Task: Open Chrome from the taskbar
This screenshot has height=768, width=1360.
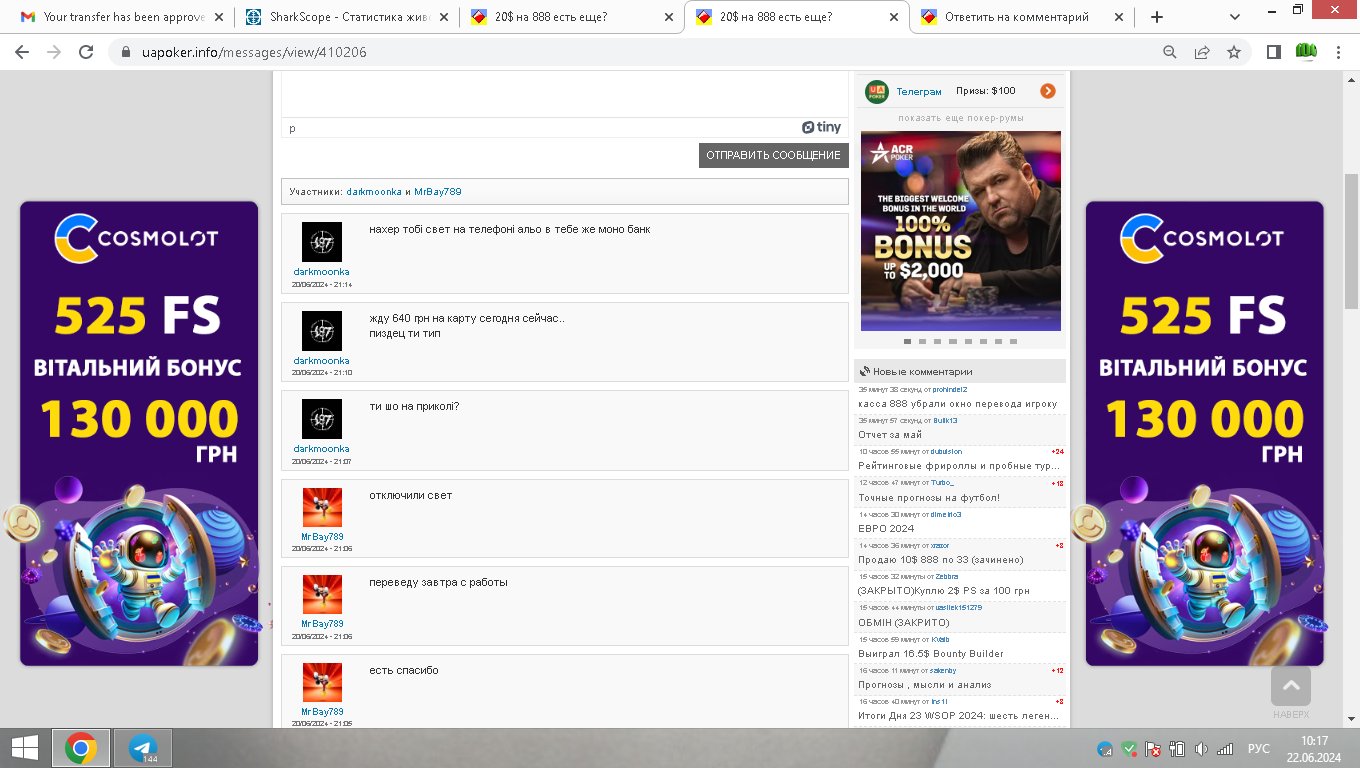Action: [x=81, y=747]
